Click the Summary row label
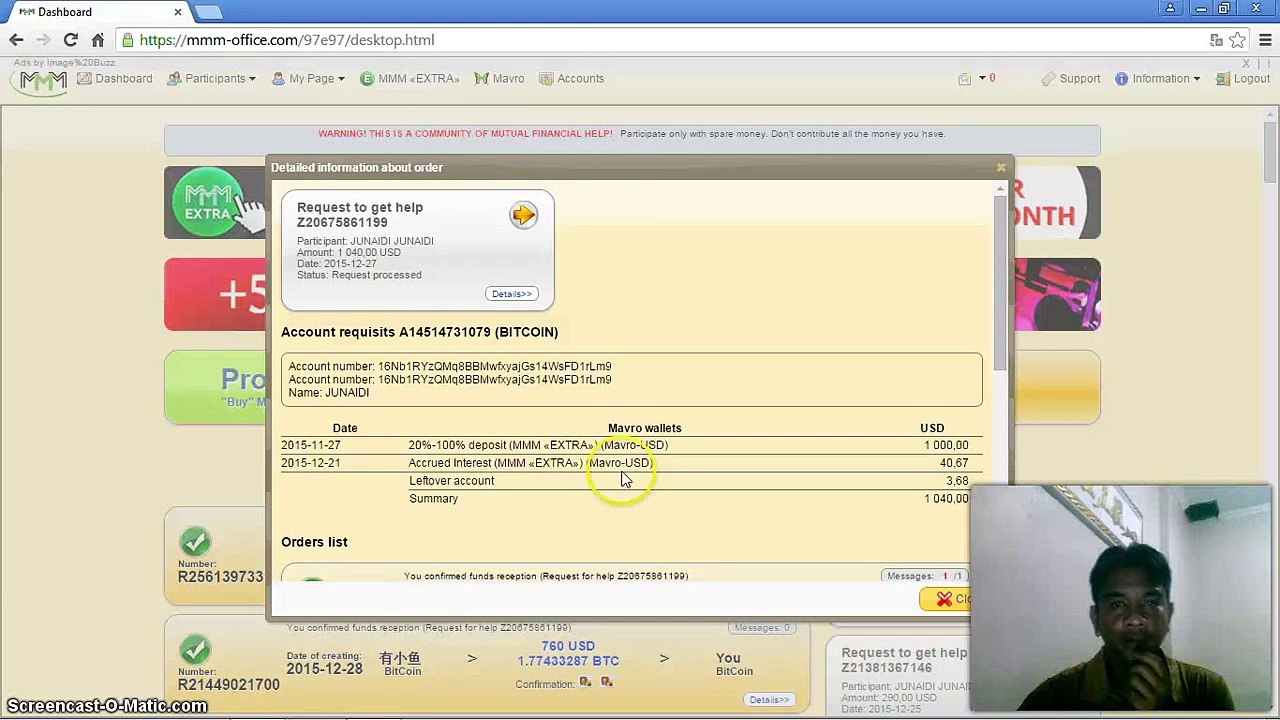Screen dimensions: 1280x720 point(433,499)
